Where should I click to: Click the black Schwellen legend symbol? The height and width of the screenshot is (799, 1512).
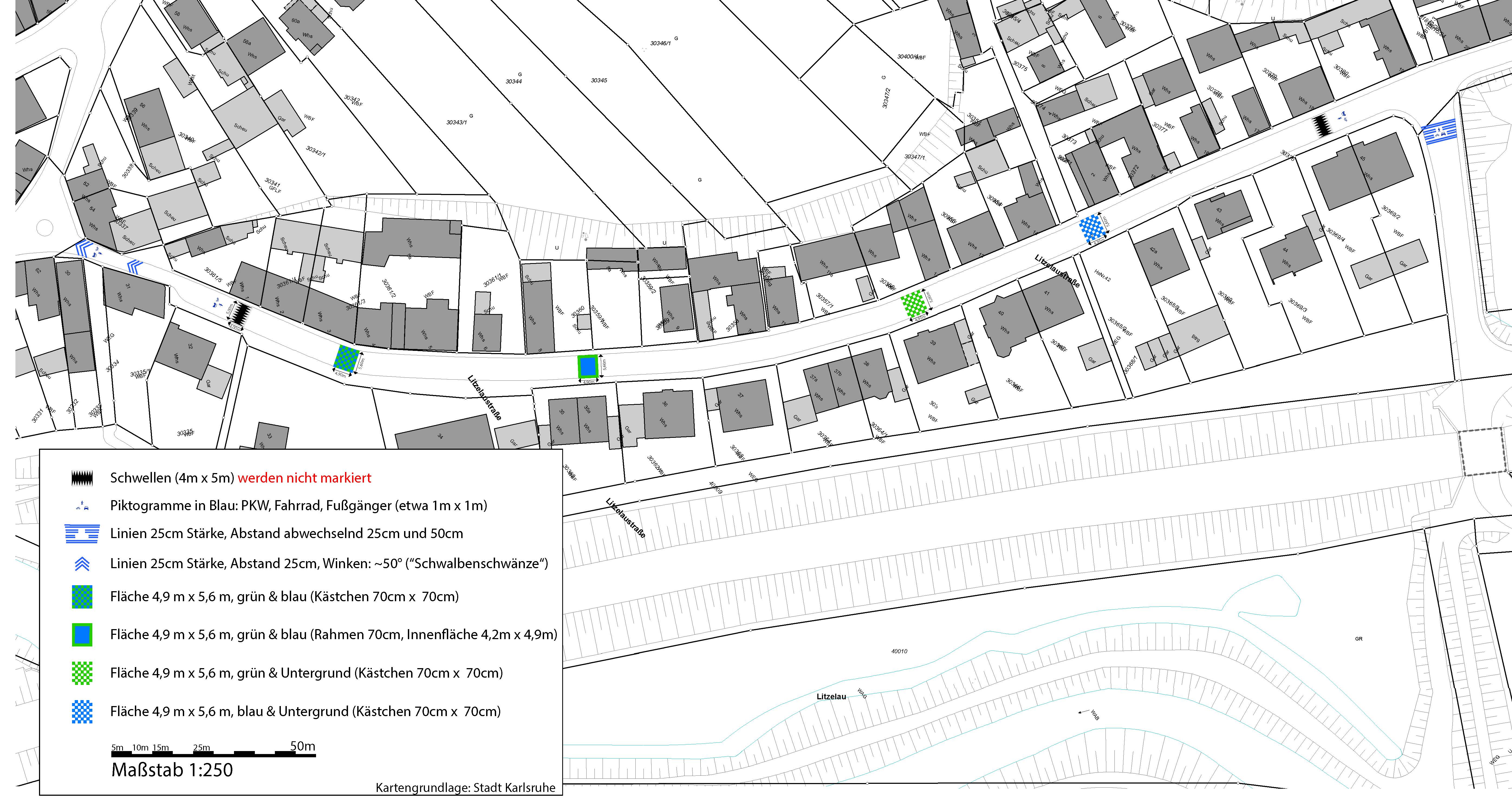pyautogui.click(x=82, y=478)
